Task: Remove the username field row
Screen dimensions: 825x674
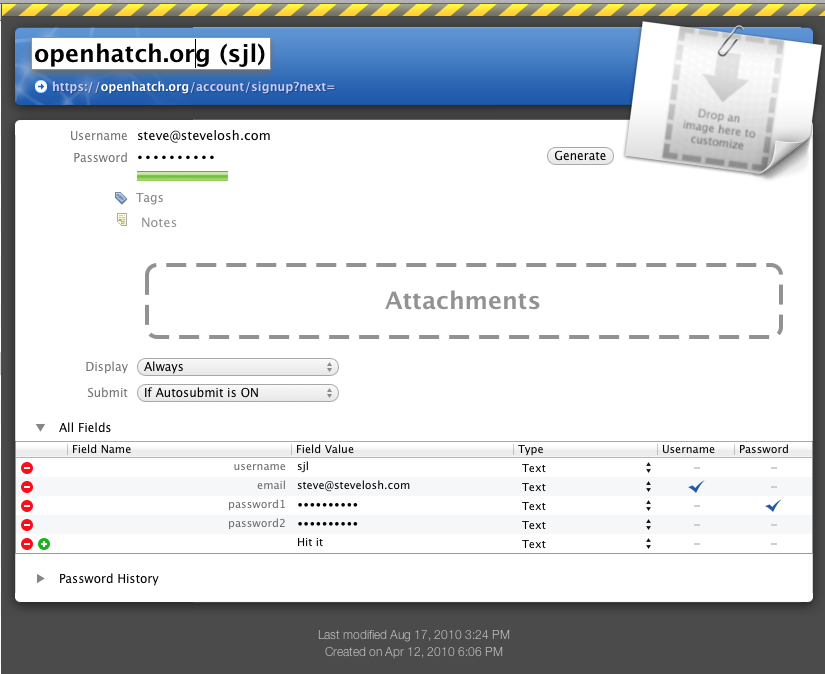Action: point(27,468)
